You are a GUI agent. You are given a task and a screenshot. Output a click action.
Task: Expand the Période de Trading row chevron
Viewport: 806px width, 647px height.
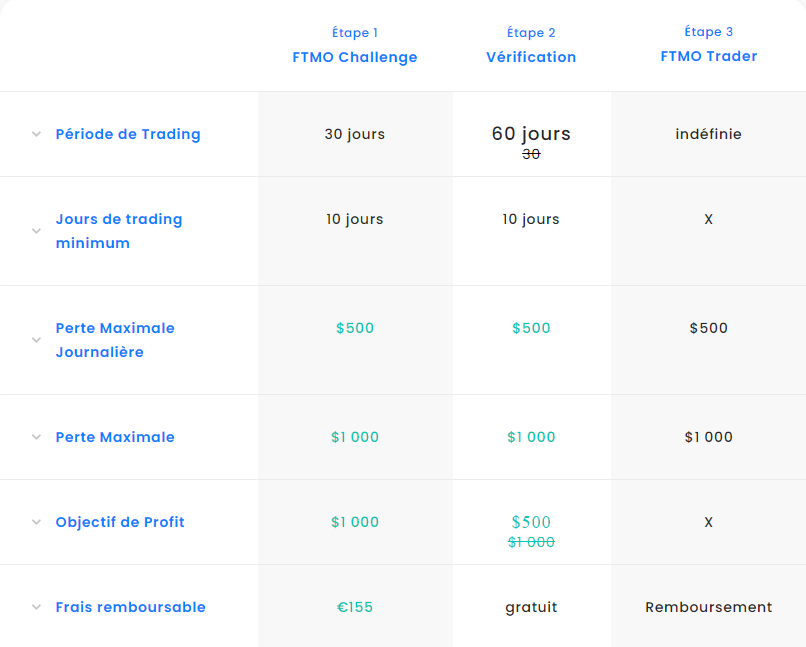tap(36, 134)
